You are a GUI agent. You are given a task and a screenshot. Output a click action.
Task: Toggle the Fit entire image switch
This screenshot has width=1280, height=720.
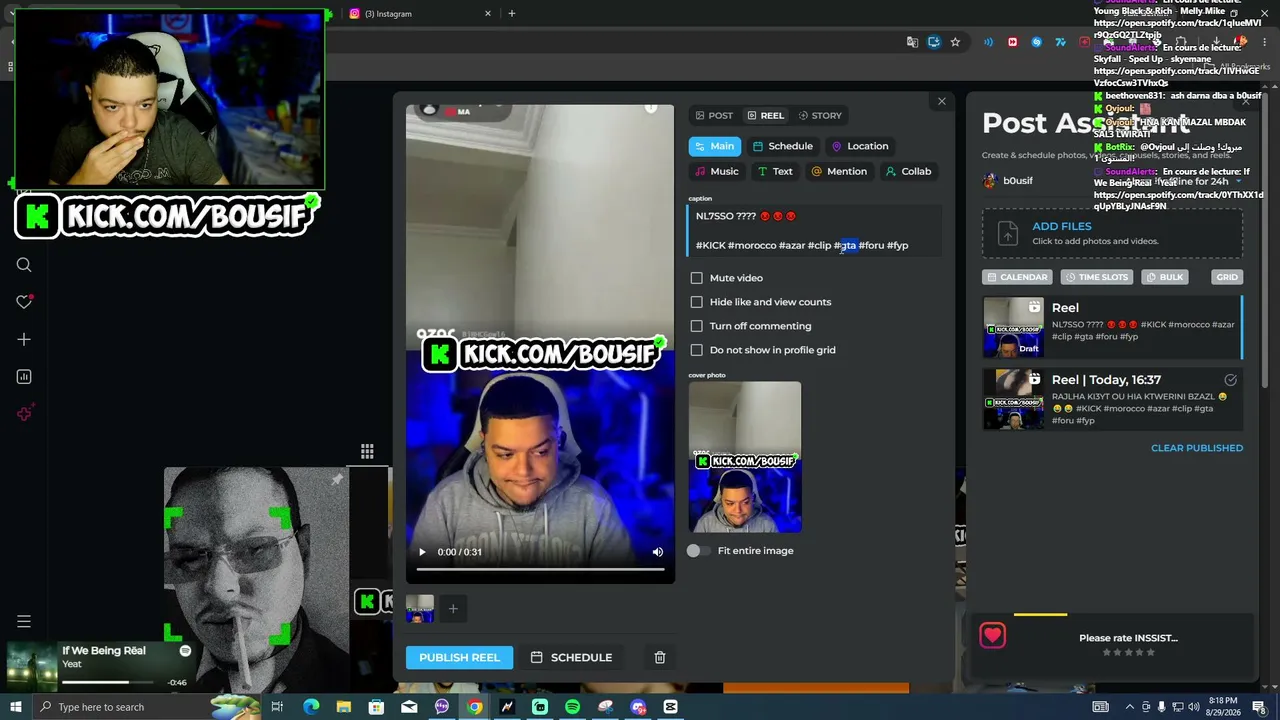click(x=698, y=551)
